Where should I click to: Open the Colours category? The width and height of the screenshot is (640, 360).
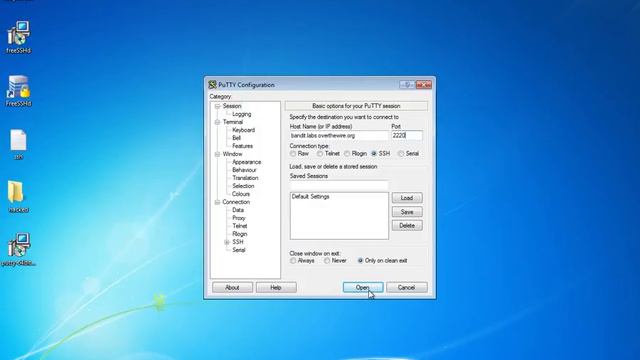[x=241, y=194]
